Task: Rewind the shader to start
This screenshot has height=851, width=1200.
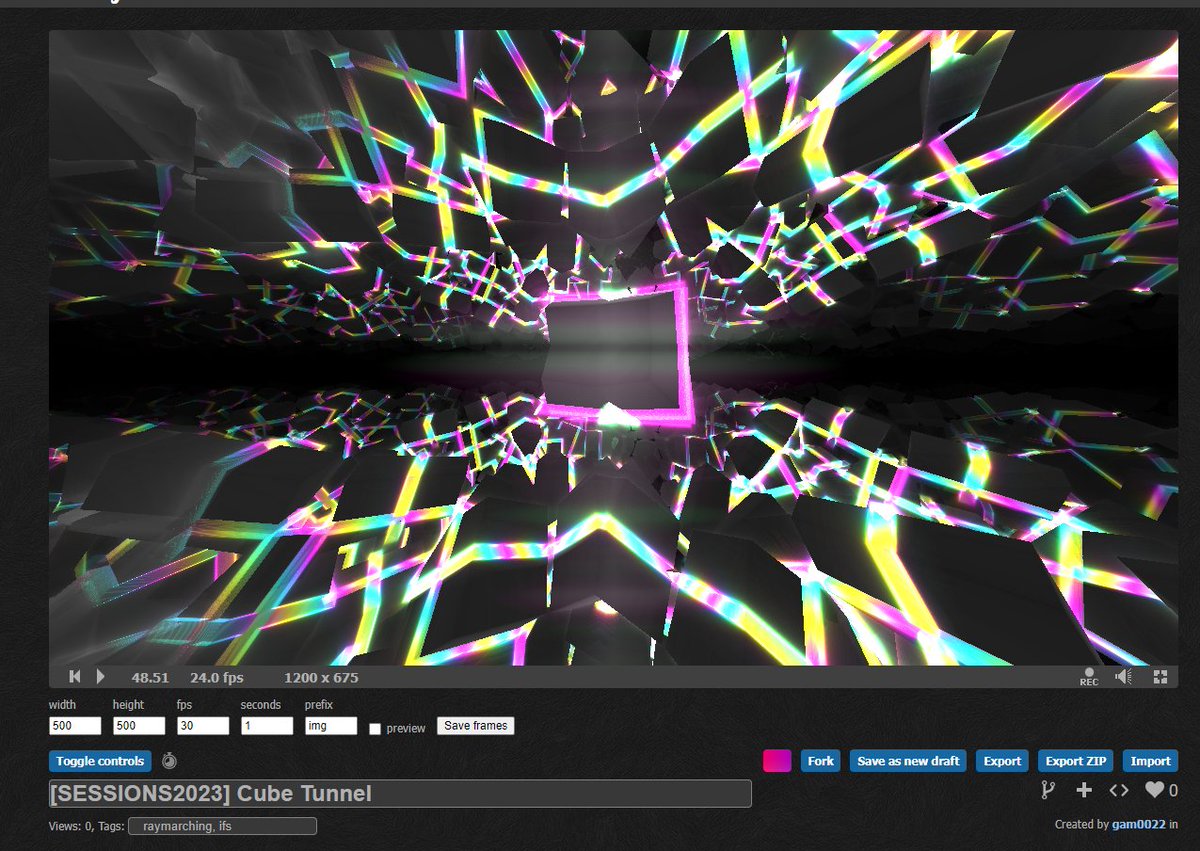Action: click(x=74, y=677)
